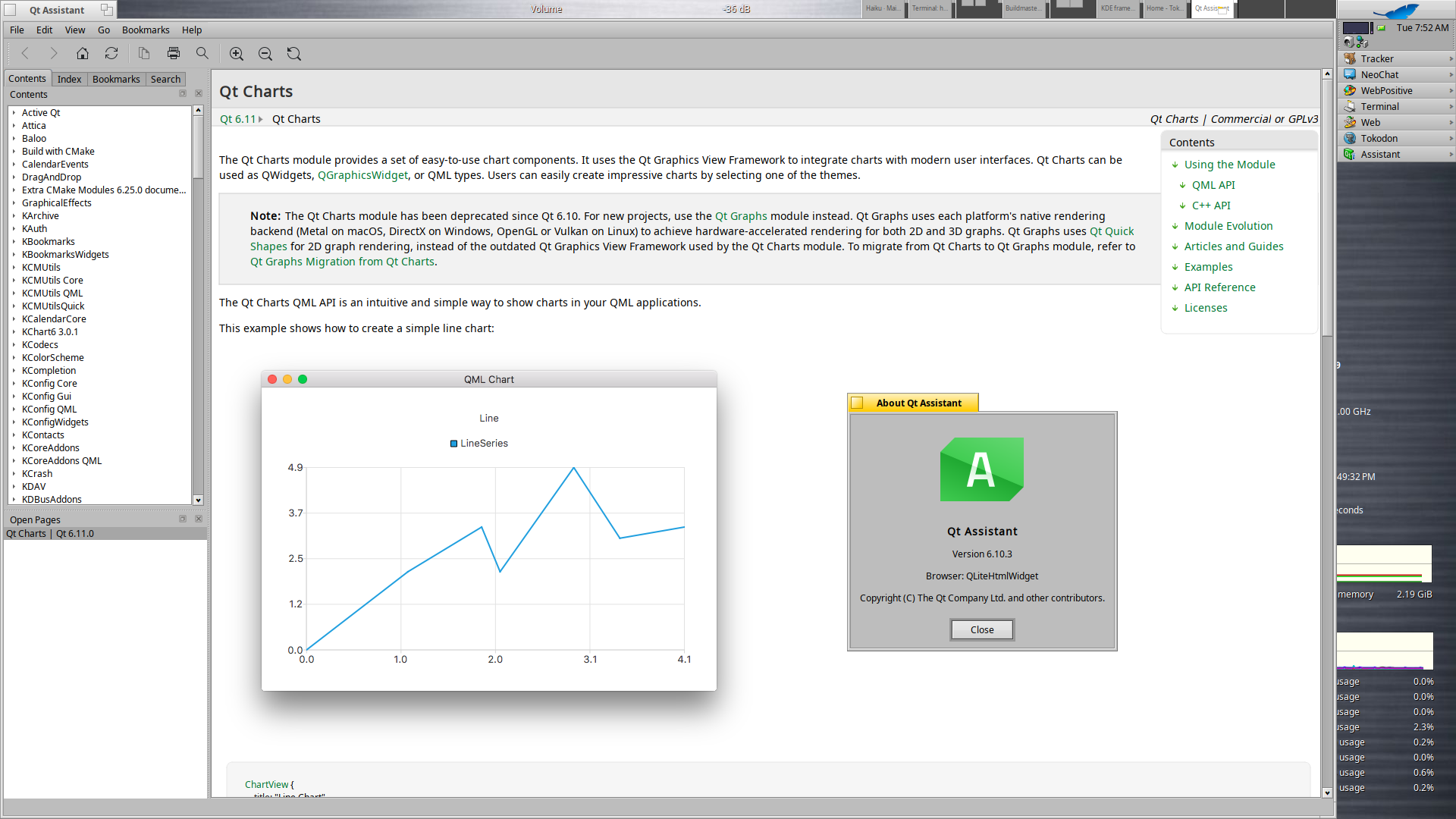
Task: Switch to Terminal in the Deskbar
Action: click(1397, 106)
